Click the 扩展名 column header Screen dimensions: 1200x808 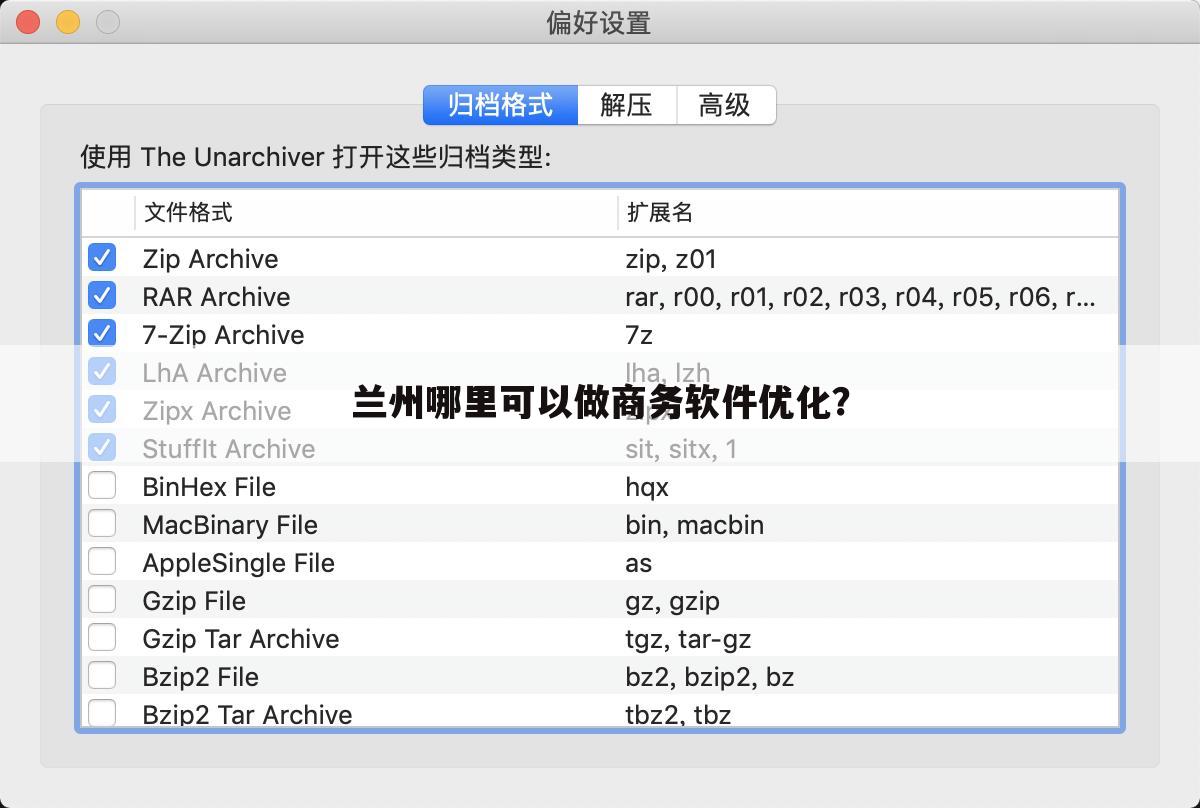point(661,213)
